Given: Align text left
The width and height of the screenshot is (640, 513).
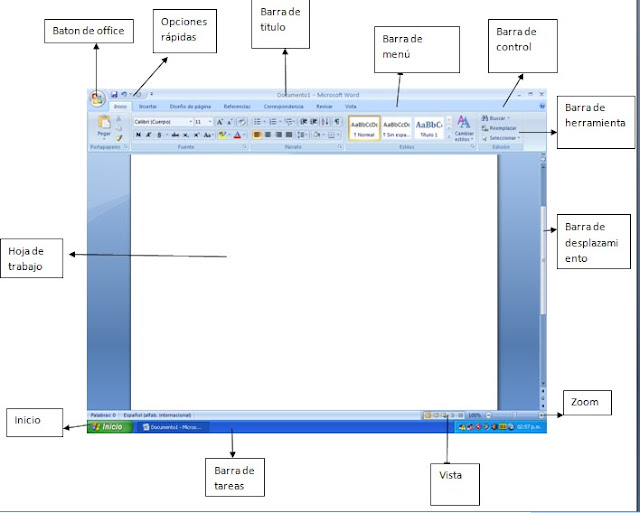Looking at the screenshot, I should pyautogui.click(x=257, y=135).
